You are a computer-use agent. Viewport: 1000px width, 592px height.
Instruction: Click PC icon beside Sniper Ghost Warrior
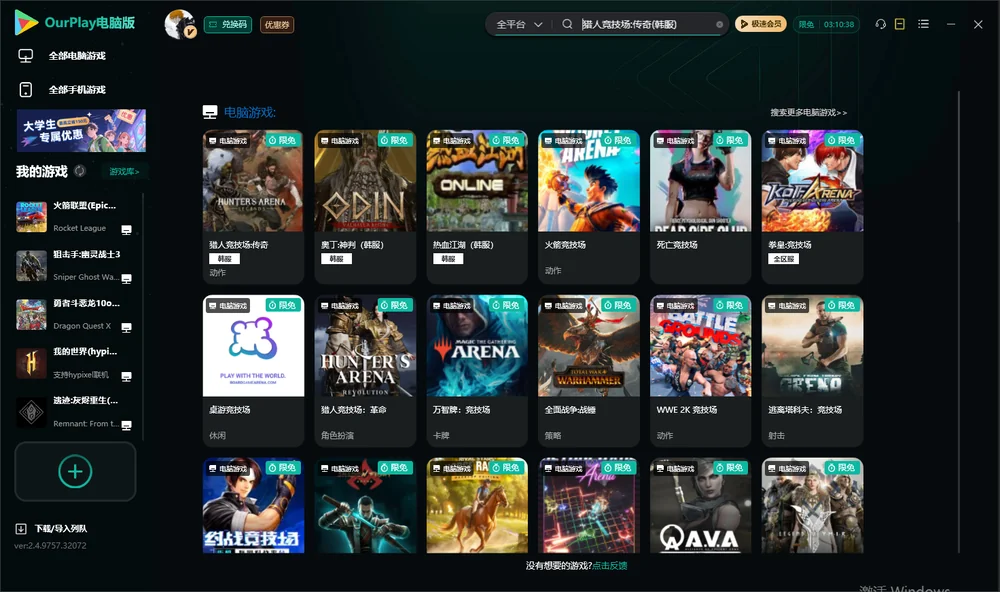click(x=126, y=279)
